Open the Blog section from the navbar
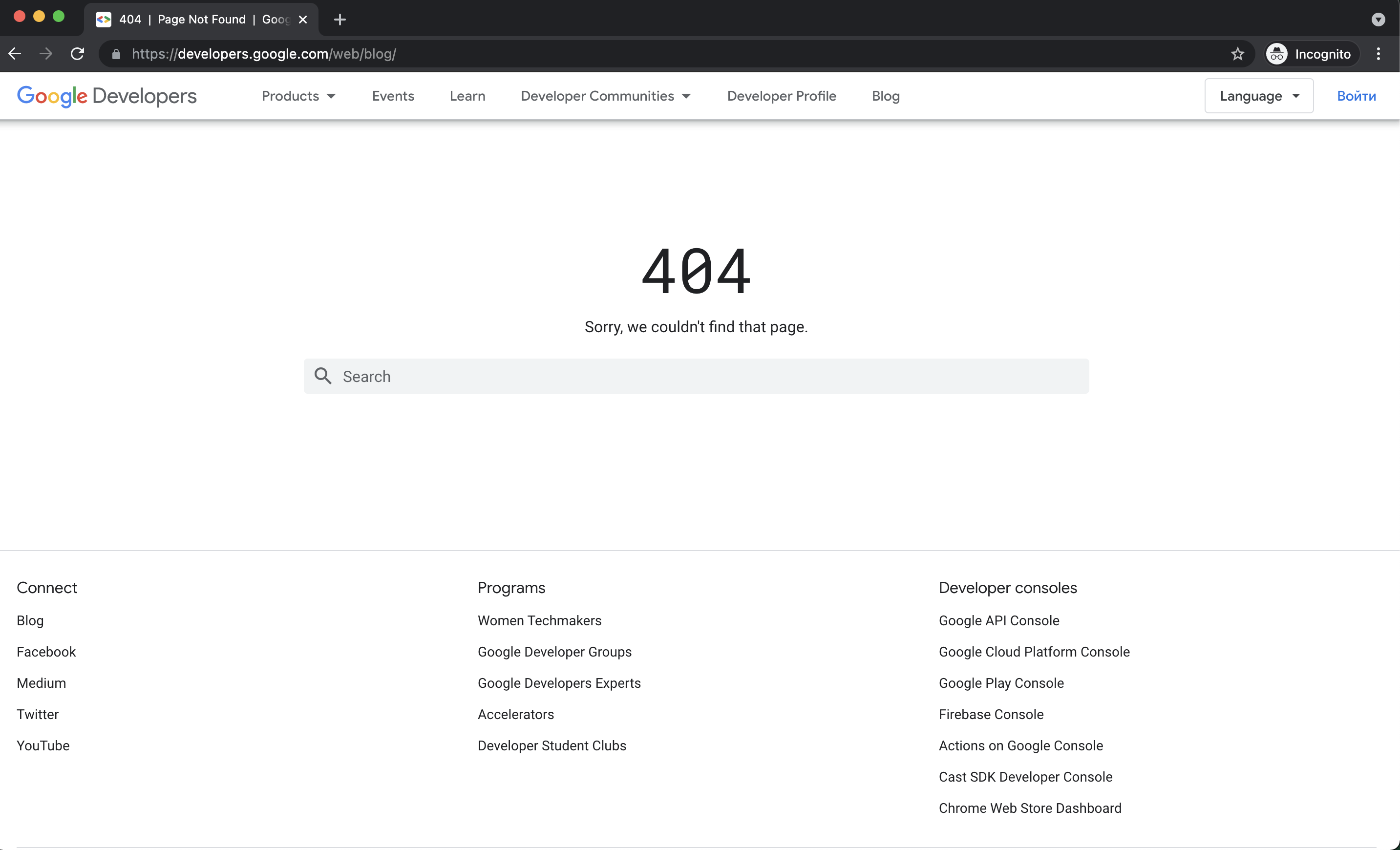Screen dimensions: 1400x850 (885, 95)
